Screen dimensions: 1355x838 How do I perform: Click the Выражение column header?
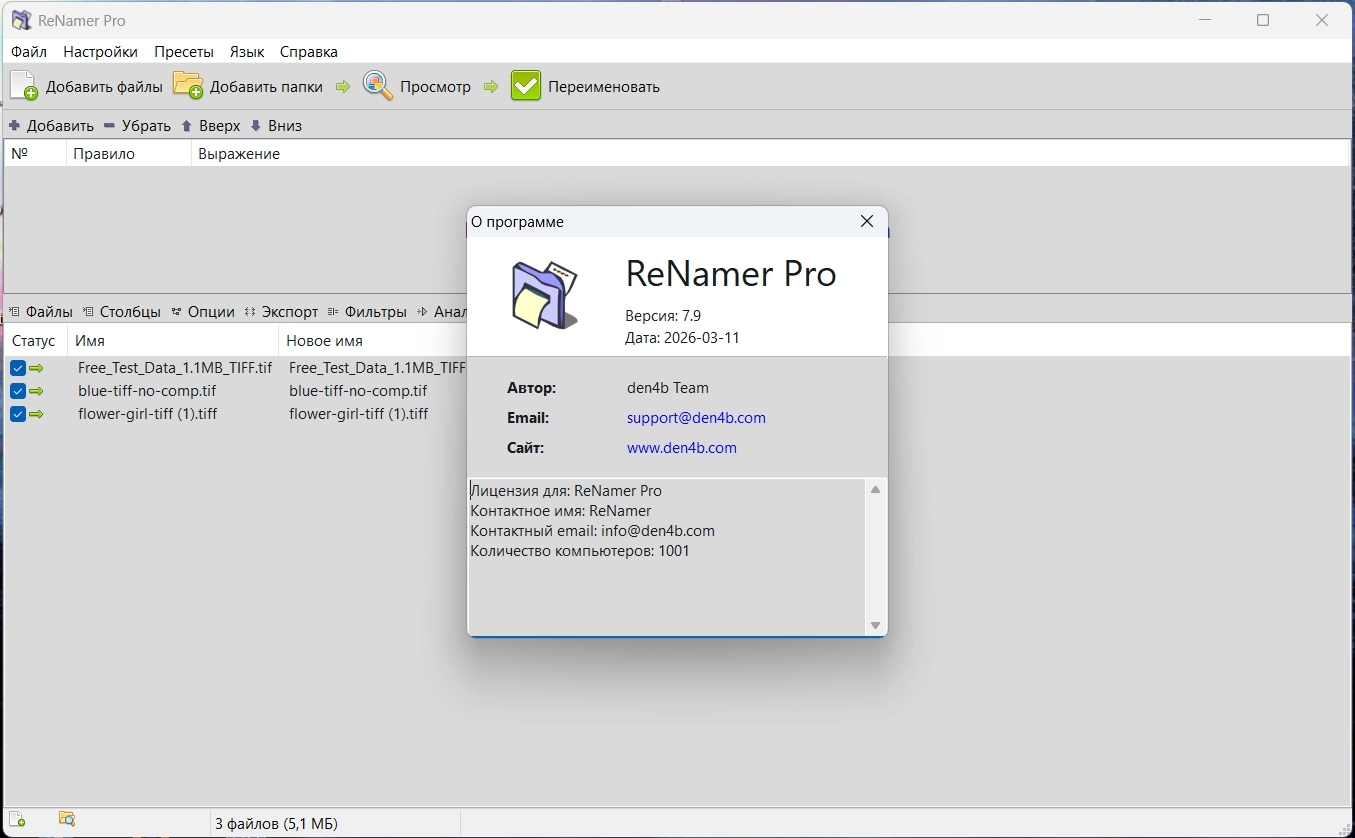pyautogui.click(x=770, y=154)
